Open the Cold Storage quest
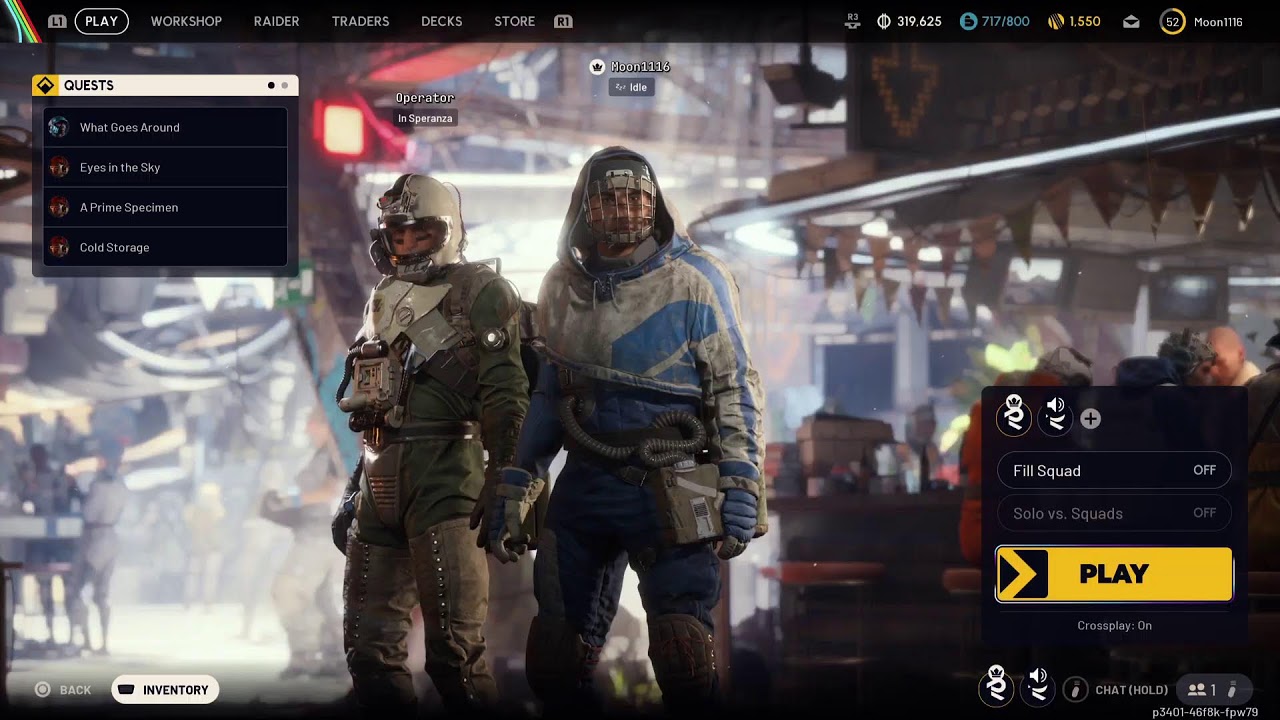Image resolution: width=1280 pixels, height=720 pixels. [165, 247]
